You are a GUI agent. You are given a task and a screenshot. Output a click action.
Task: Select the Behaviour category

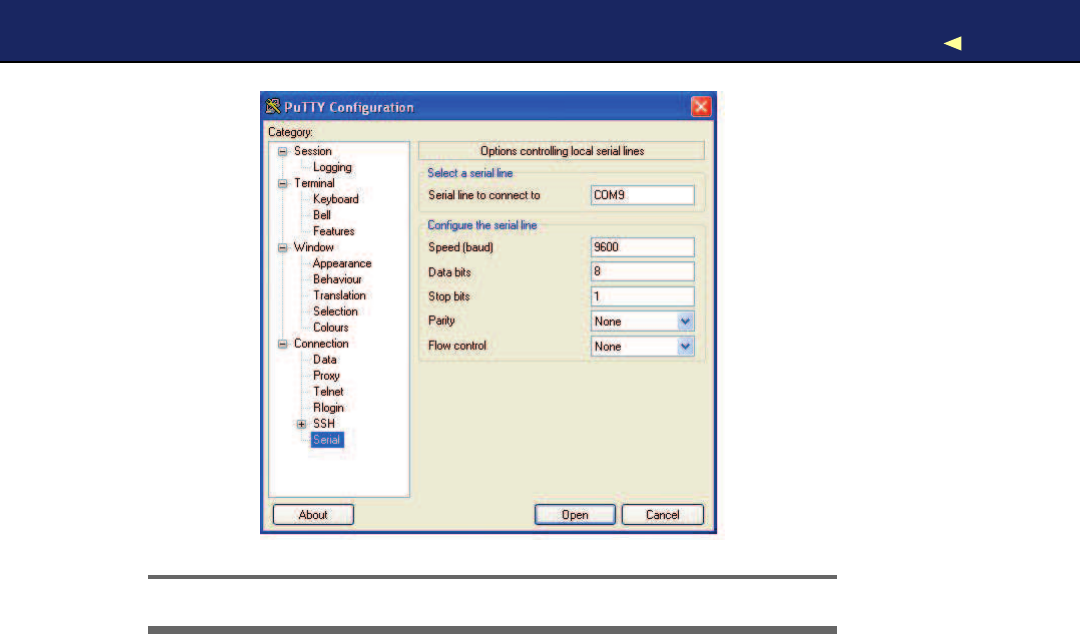coord(337,279)
